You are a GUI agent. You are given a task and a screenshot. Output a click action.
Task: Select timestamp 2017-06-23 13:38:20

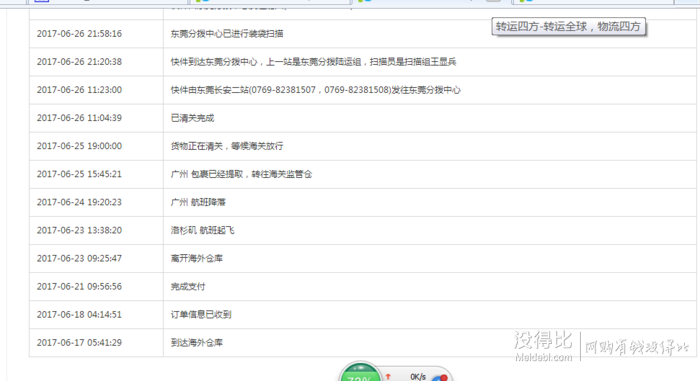[79, 230]
